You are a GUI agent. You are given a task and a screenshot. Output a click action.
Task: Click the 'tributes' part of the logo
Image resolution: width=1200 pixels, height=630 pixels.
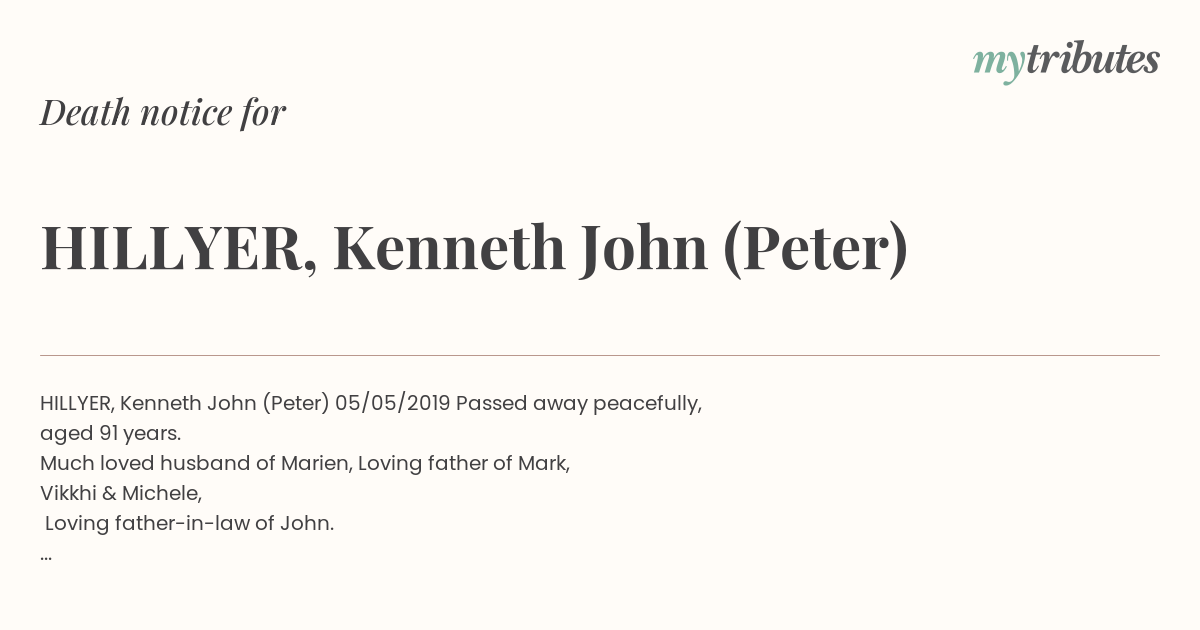(x=1092, y=59)
